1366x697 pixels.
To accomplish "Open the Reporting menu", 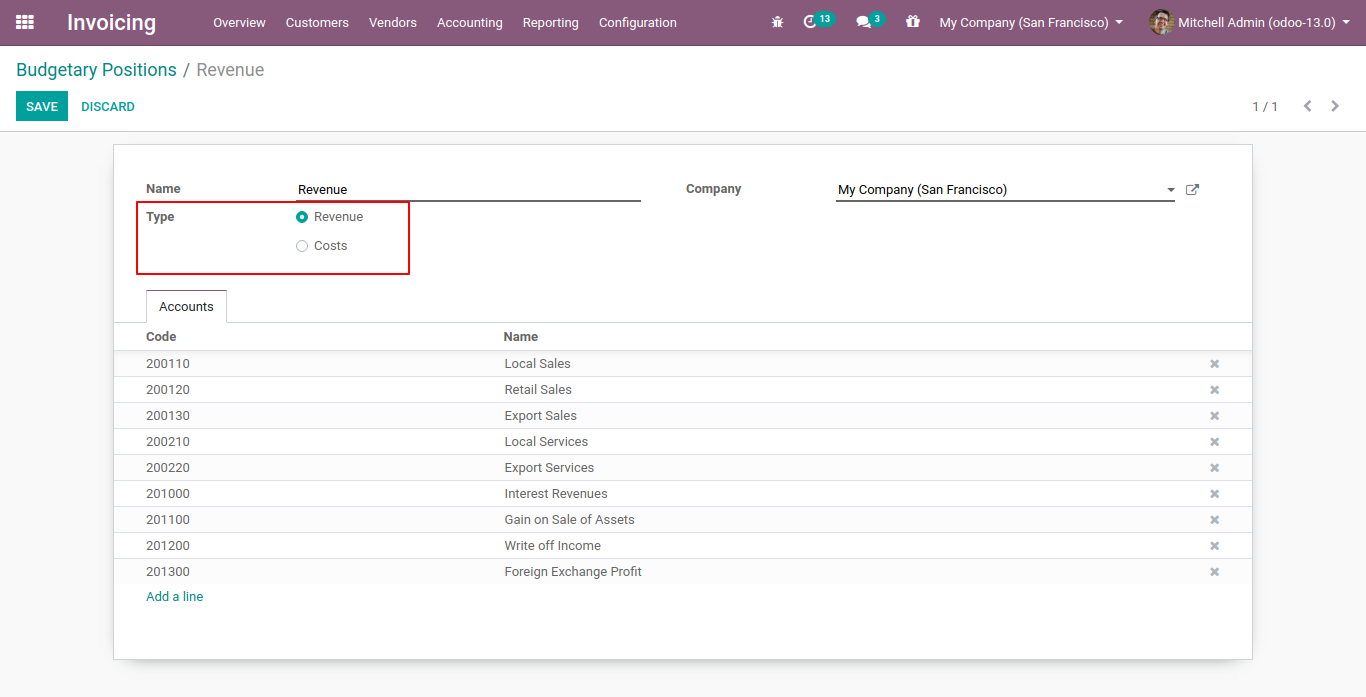I will [x=550, y=22].
